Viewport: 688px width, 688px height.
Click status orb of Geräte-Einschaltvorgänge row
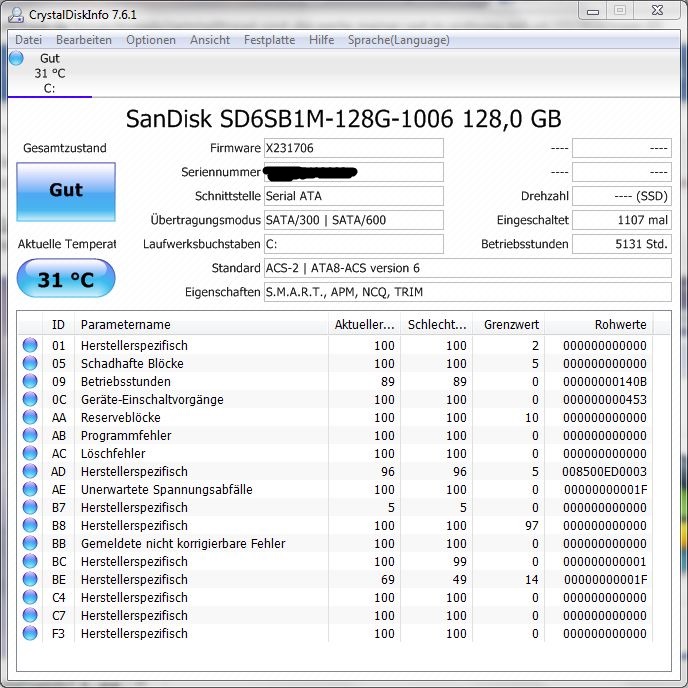pyautogui.click(x=30, y=399)
